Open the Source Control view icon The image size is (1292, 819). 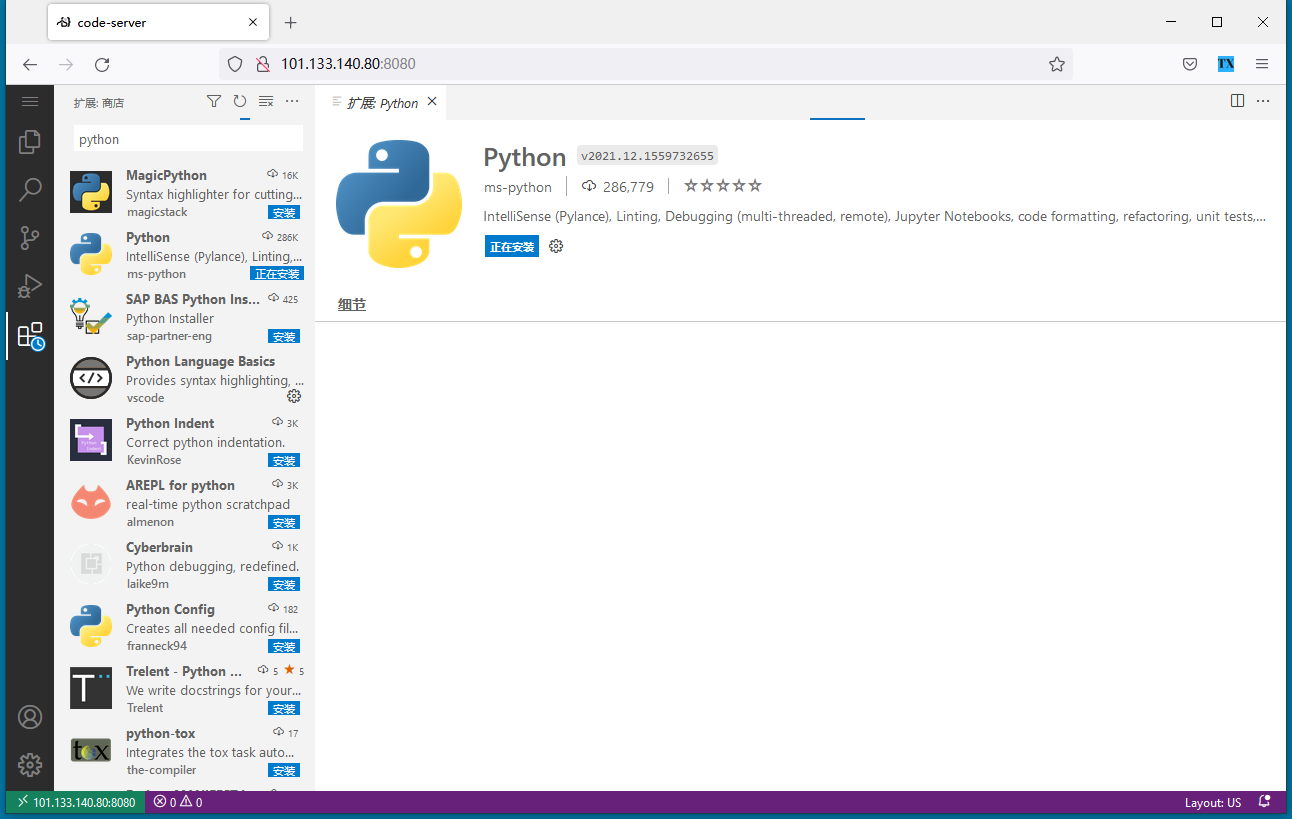30,238
